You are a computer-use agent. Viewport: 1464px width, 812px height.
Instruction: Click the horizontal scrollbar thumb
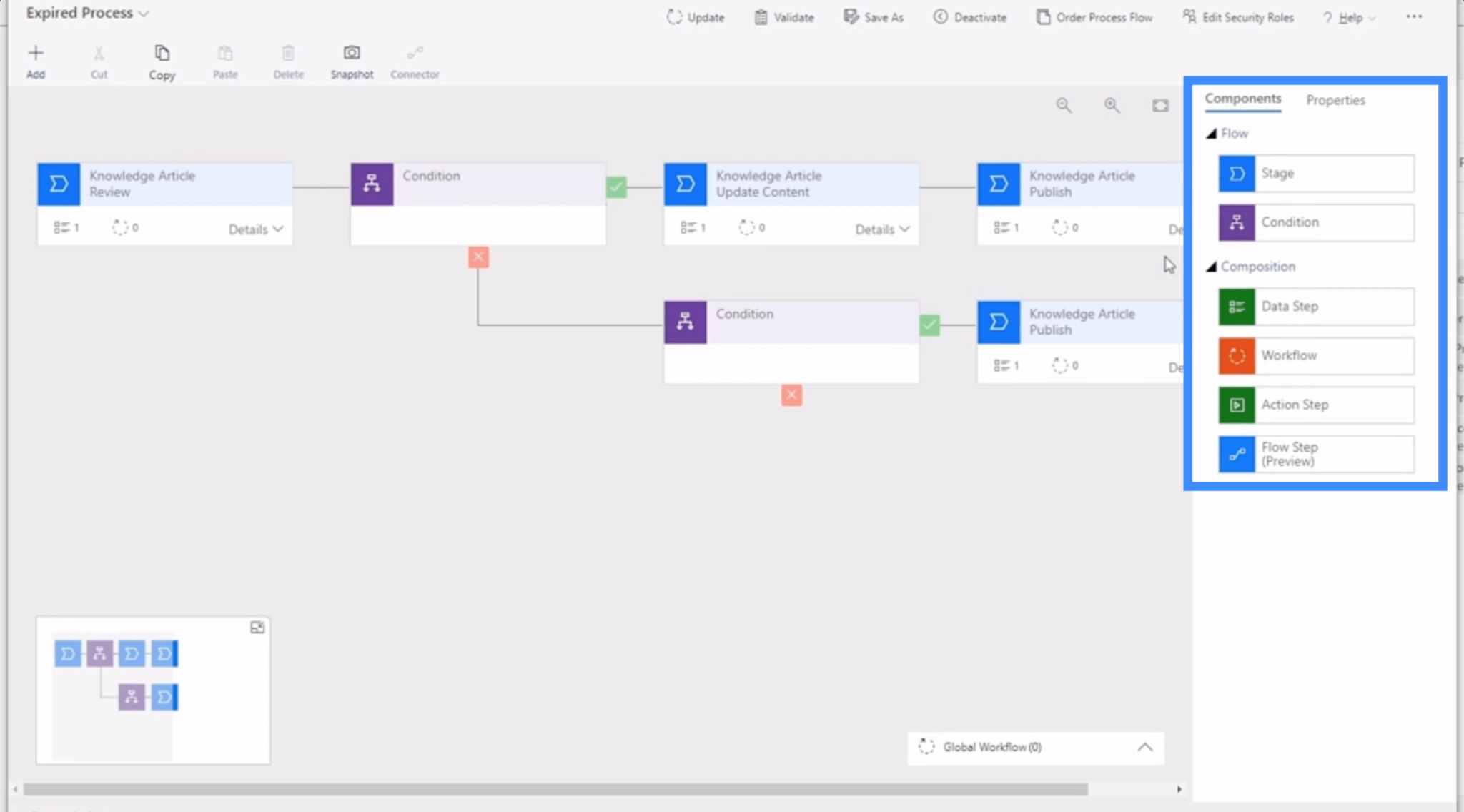(x=555, y=789)
